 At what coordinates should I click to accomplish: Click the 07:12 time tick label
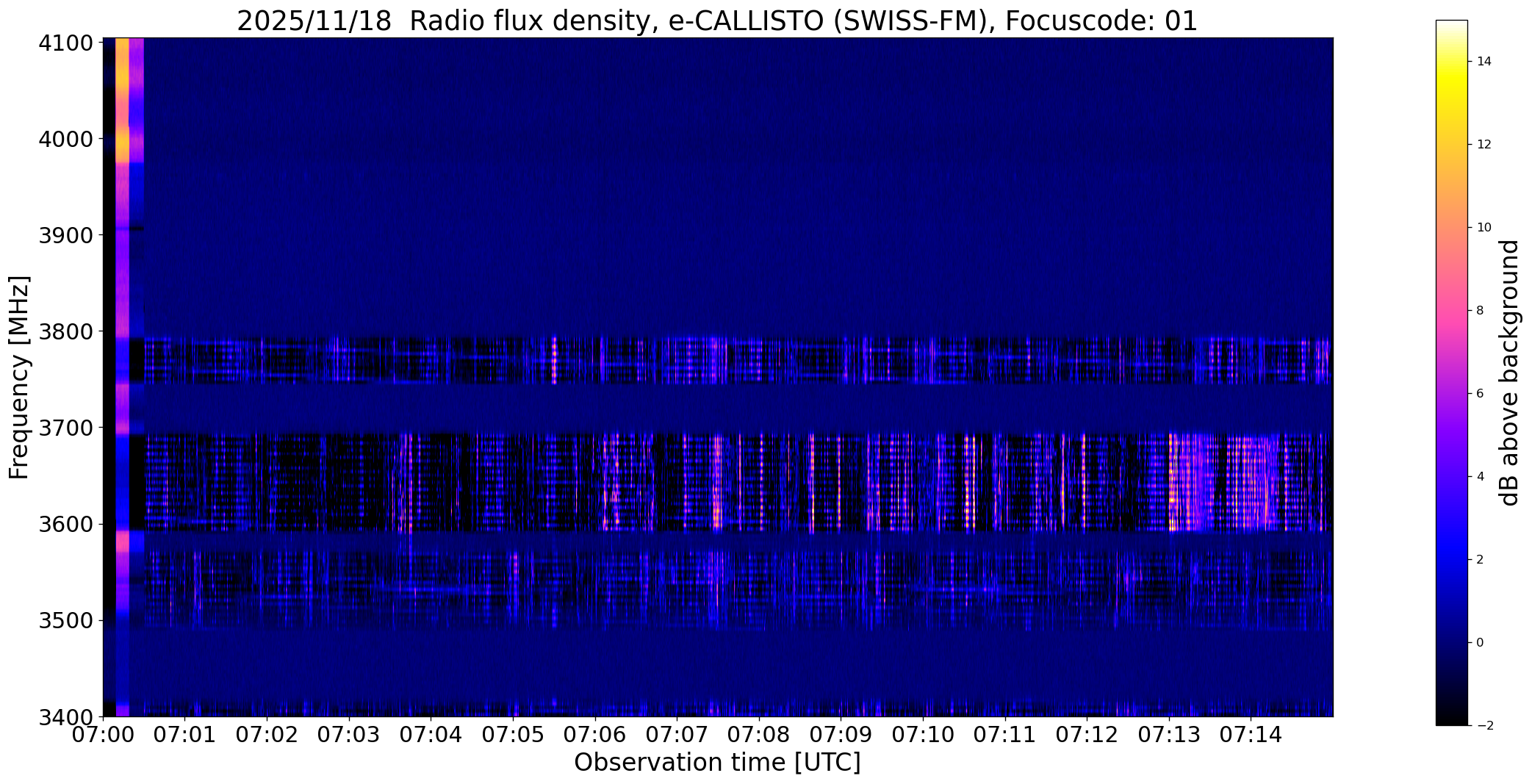click(x=1087, y=735)
